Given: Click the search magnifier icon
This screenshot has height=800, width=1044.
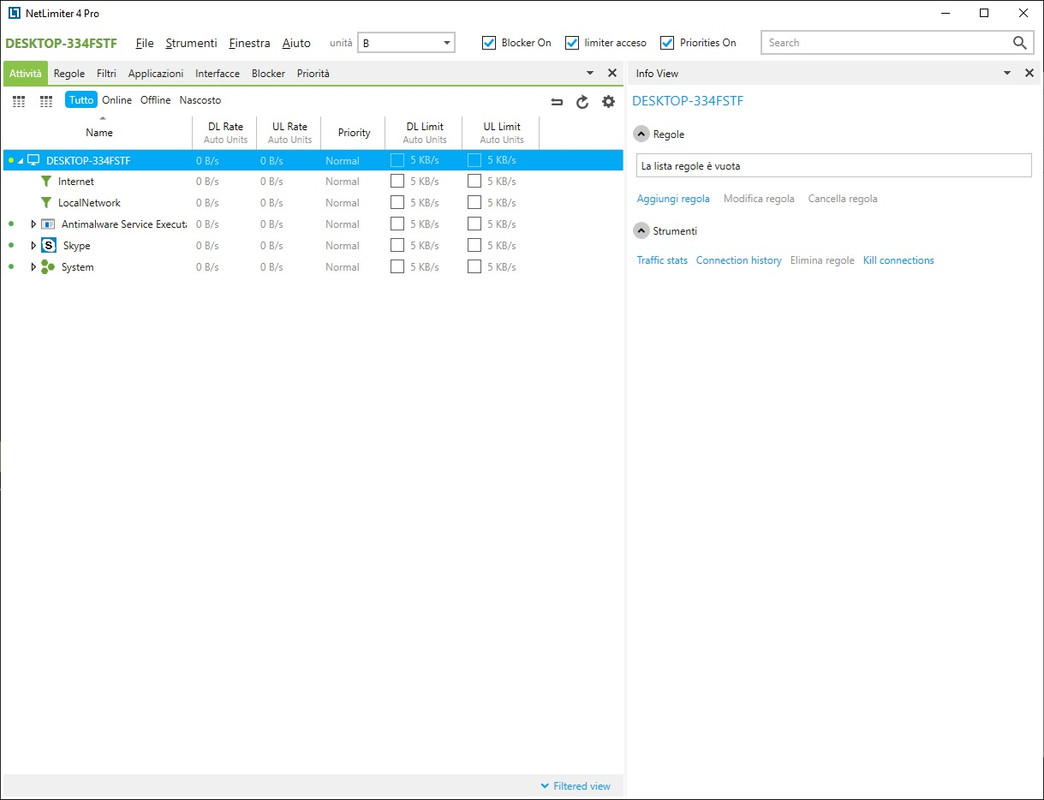Looking at the screenshot, I should [x=1019, y=43].
